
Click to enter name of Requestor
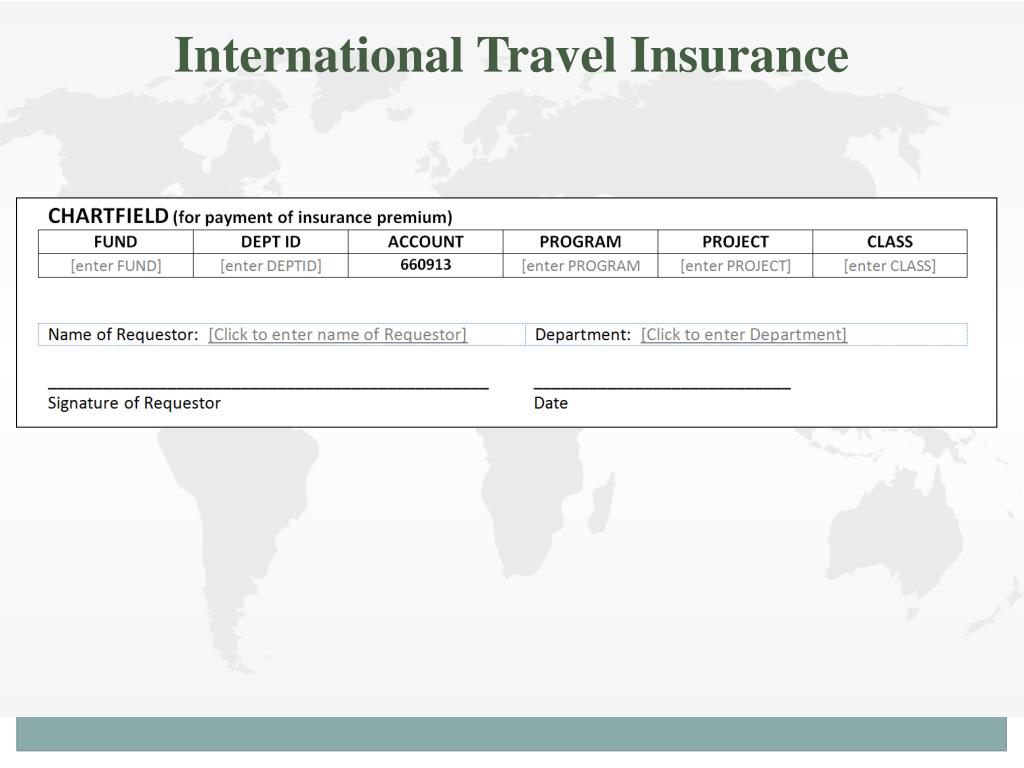click(x=338, y=334)
